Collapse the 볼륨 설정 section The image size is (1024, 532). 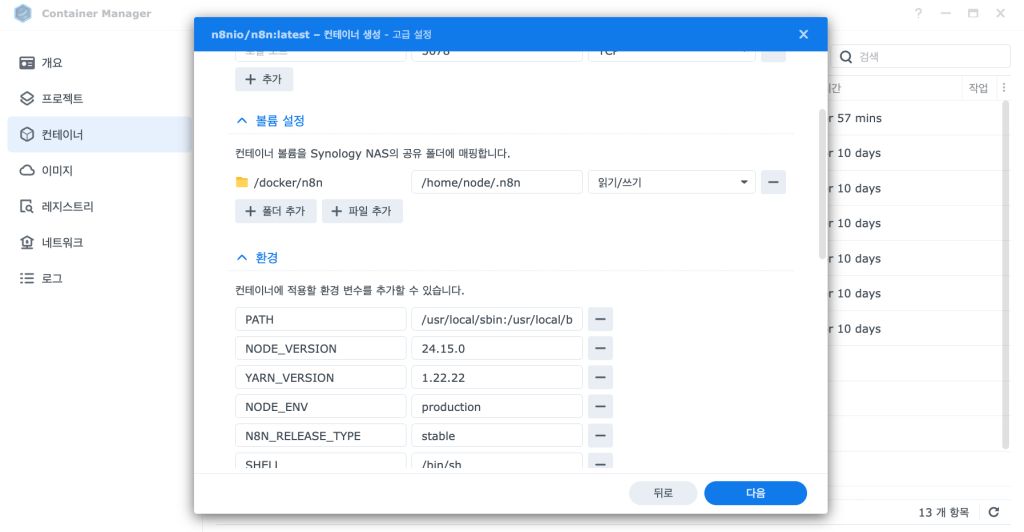pos(270,121)
